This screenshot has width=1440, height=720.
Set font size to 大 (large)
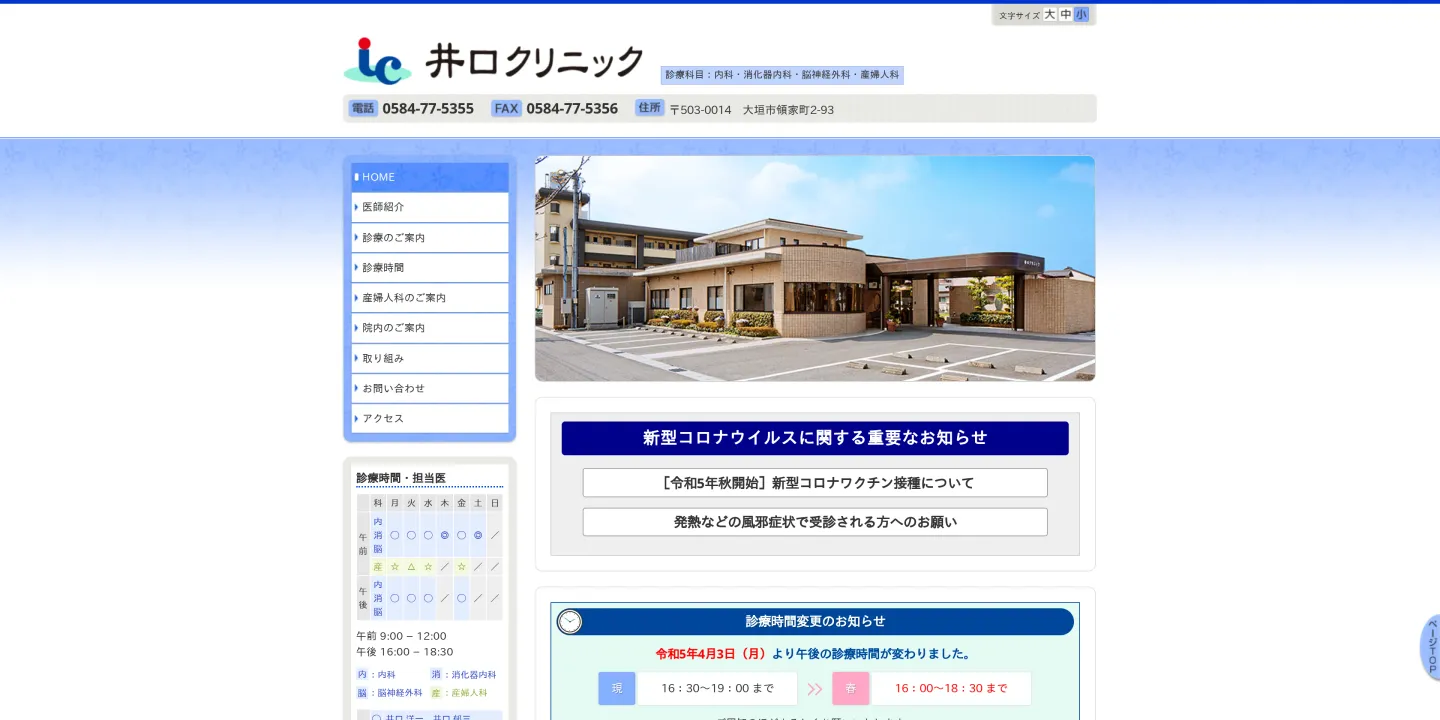[1050, 15]
